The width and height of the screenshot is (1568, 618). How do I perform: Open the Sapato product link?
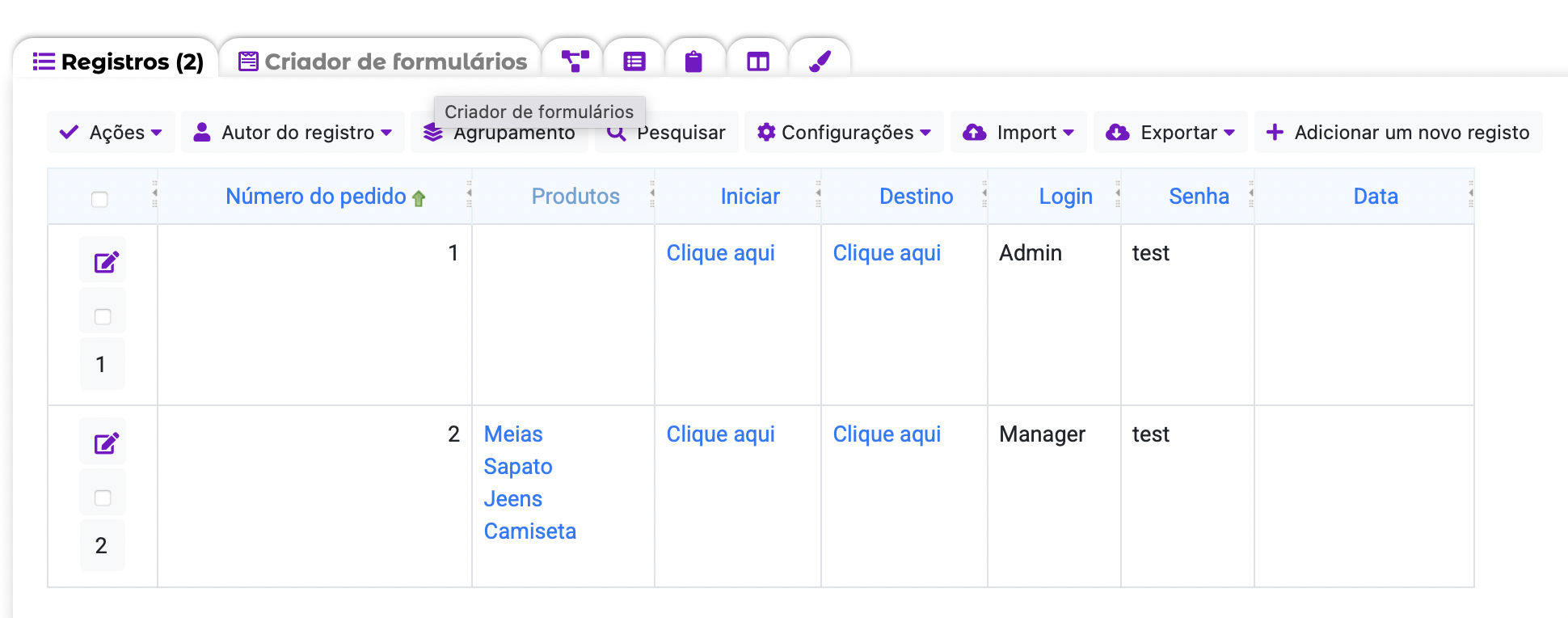518,467
